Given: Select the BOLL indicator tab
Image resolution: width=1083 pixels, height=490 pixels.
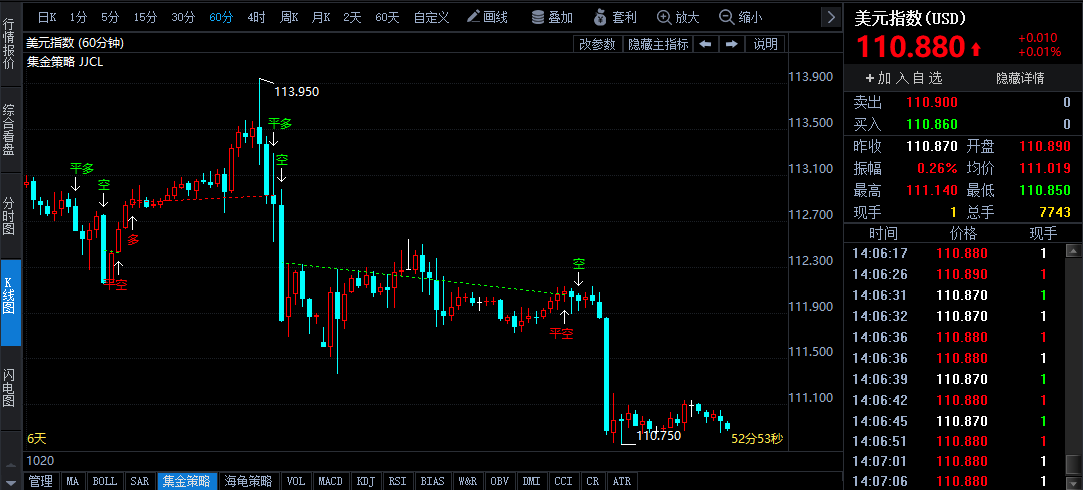Looking at the screenshot, I should tap(104, 481).
